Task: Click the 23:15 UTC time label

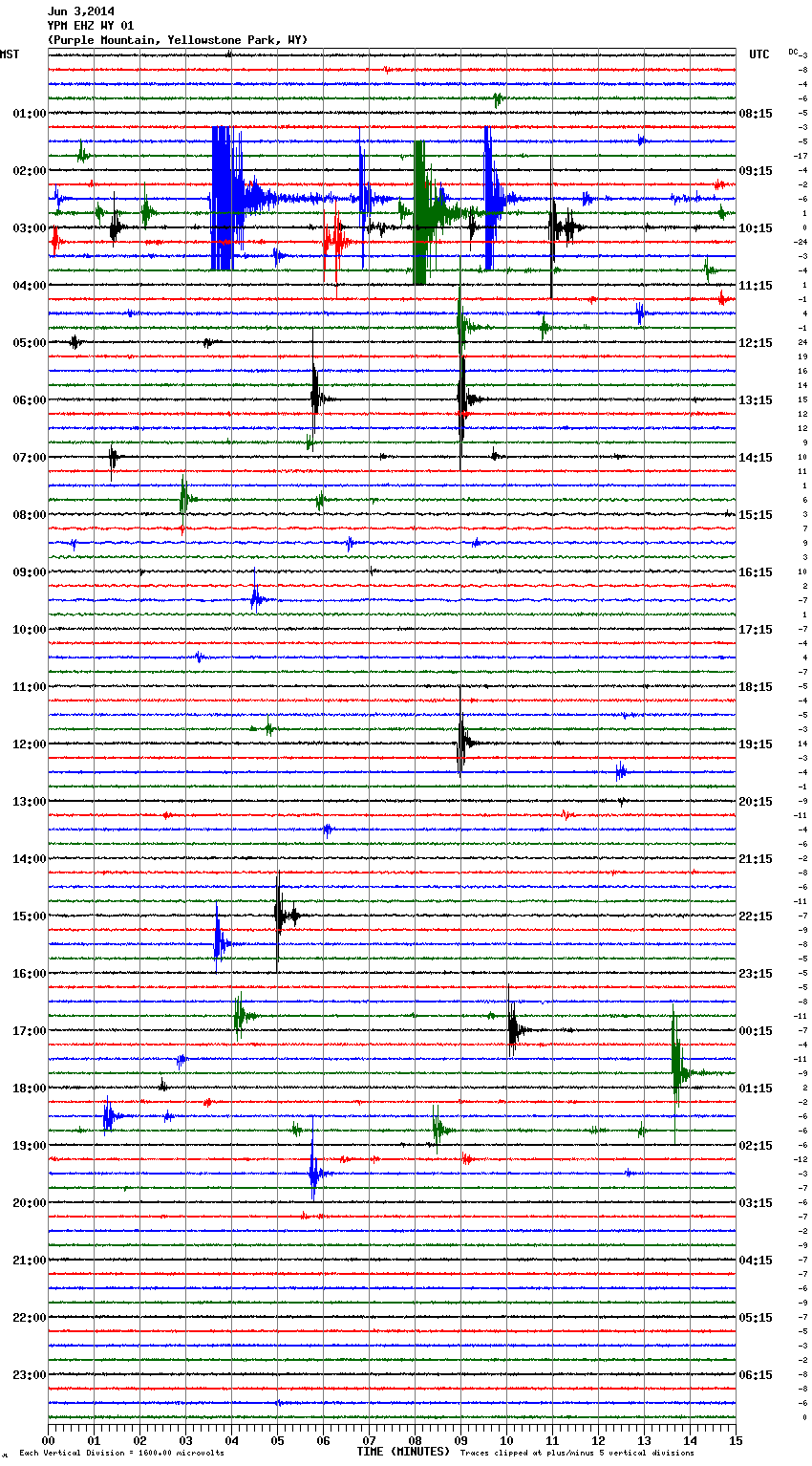Action: point(756,974)
